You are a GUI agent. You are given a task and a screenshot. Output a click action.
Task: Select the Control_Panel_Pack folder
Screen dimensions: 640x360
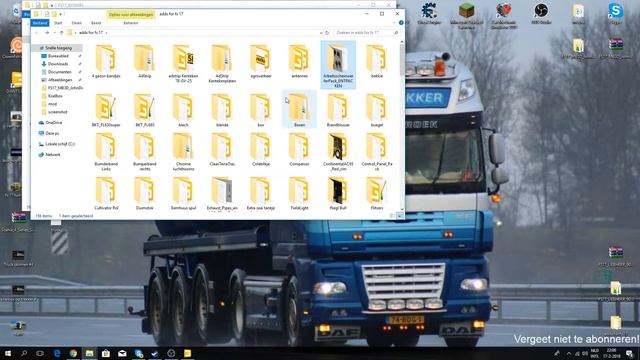pyautogui.click(x=376, y=152)
